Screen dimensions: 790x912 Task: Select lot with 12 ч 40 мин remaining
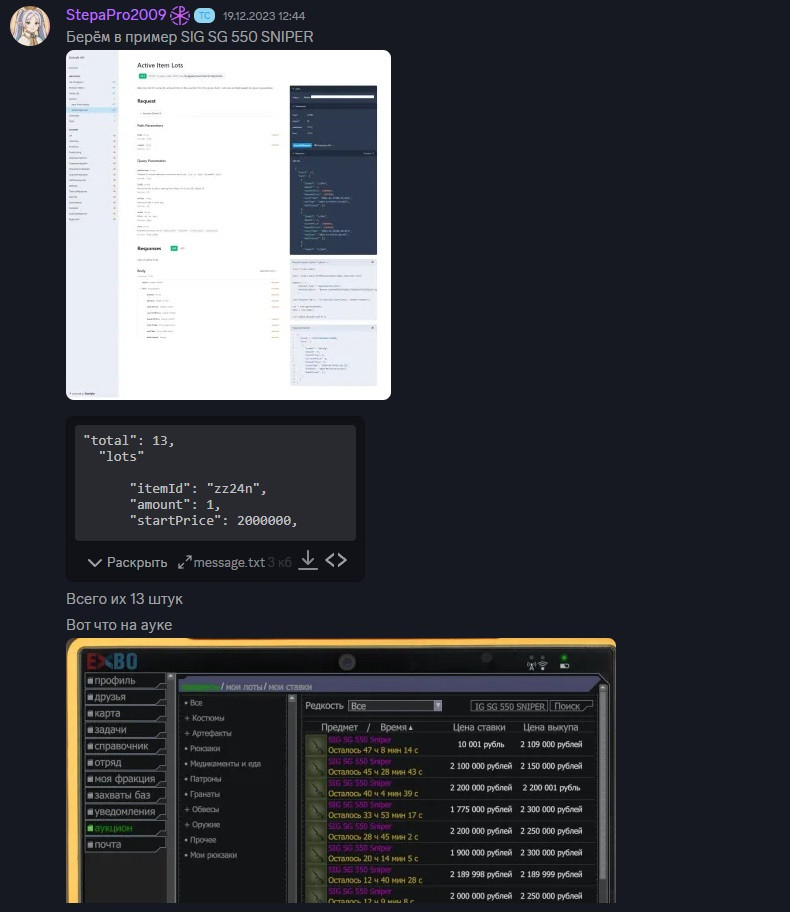click(450, 875)
